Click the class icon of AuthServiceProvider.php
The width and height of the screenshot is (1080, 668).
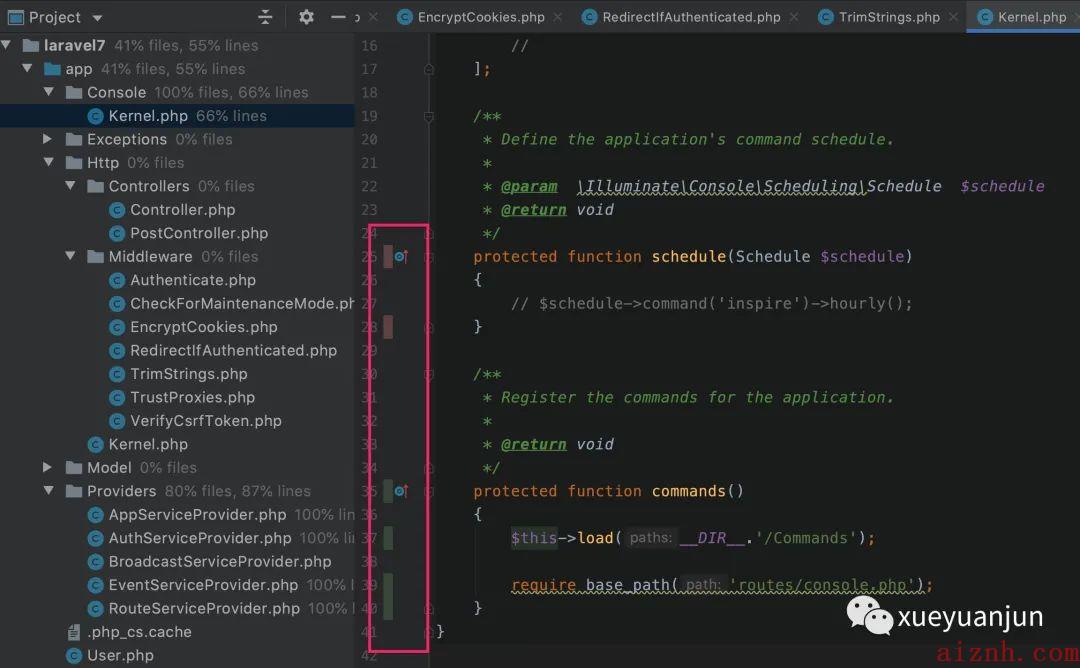coord(96,538)
